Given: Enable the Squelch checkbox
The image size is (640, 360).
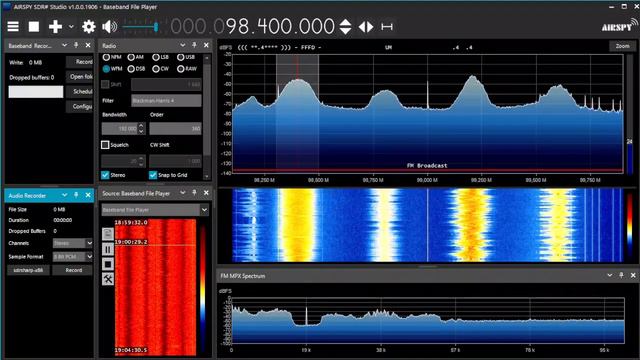Looking at the screenshot, I should click(105, 145).
